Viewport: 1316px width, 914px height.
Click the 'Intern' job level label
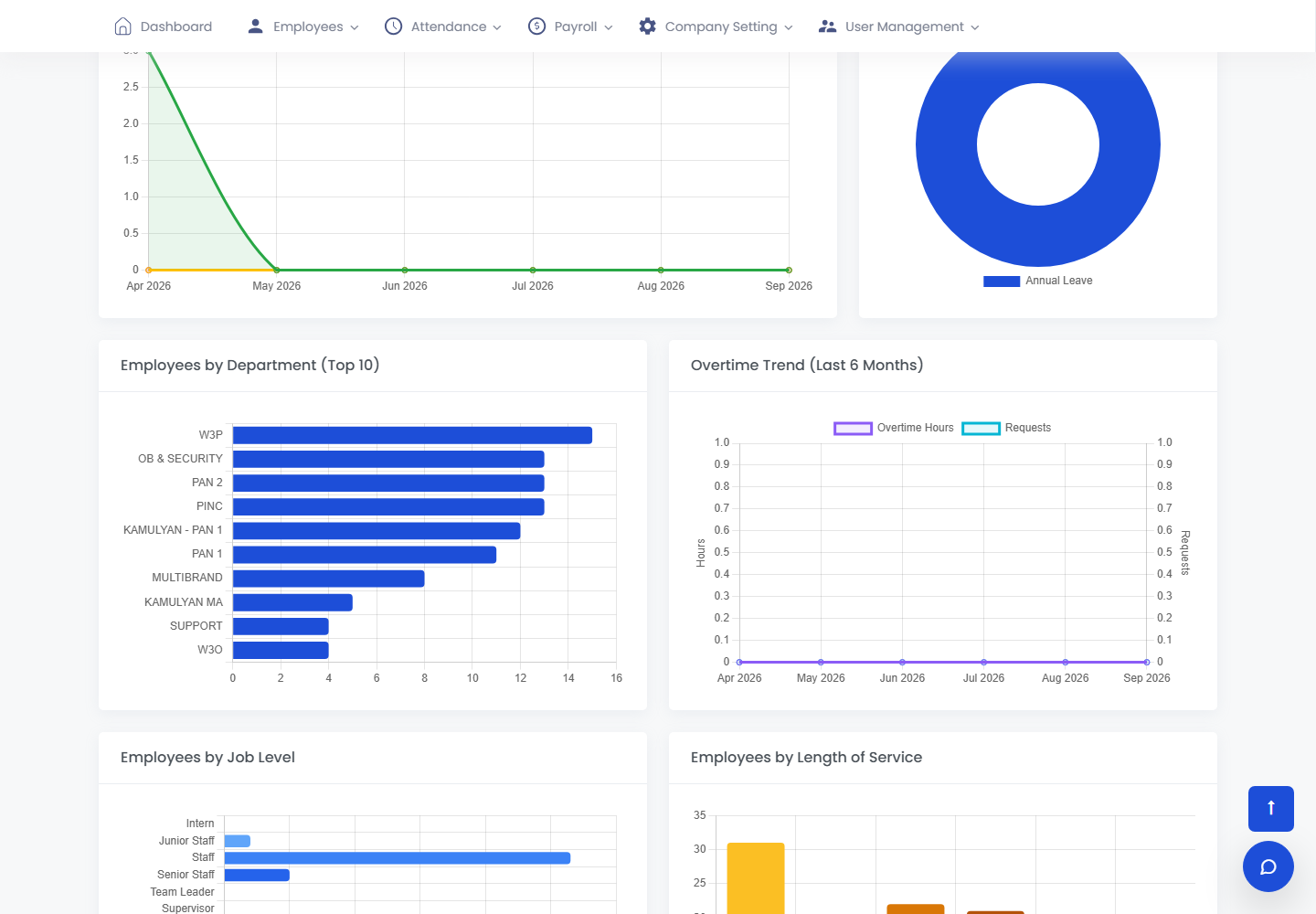pos(200,824)
